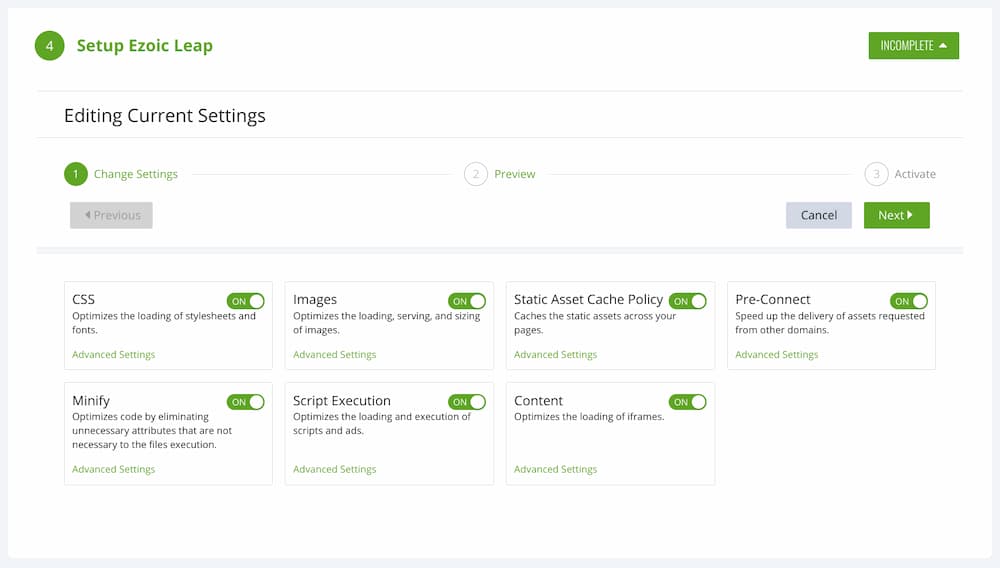Click the Minify card title

[x=91, y=401]
